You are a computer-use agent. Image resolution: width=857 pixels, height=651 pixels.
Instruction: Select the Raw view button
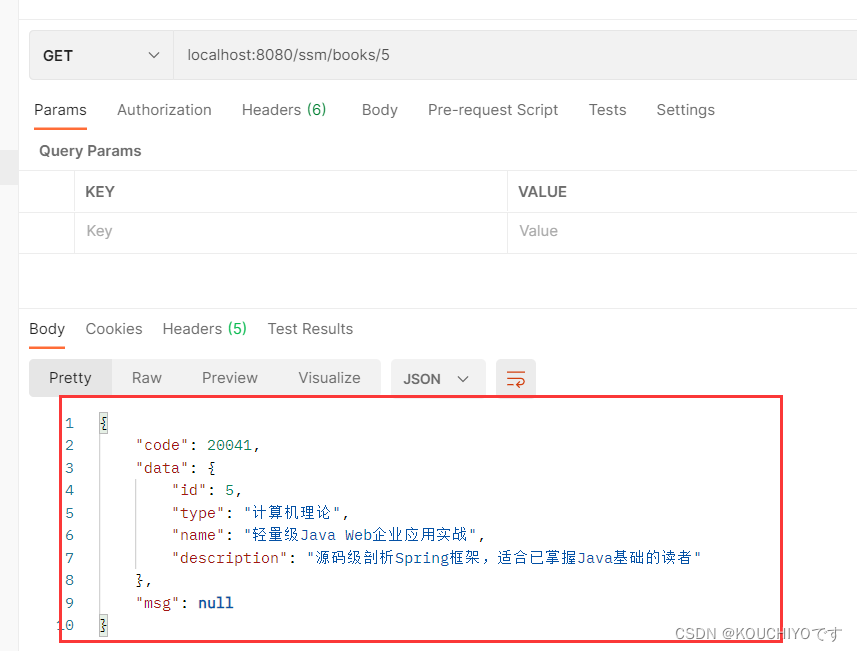click(146, 378)
